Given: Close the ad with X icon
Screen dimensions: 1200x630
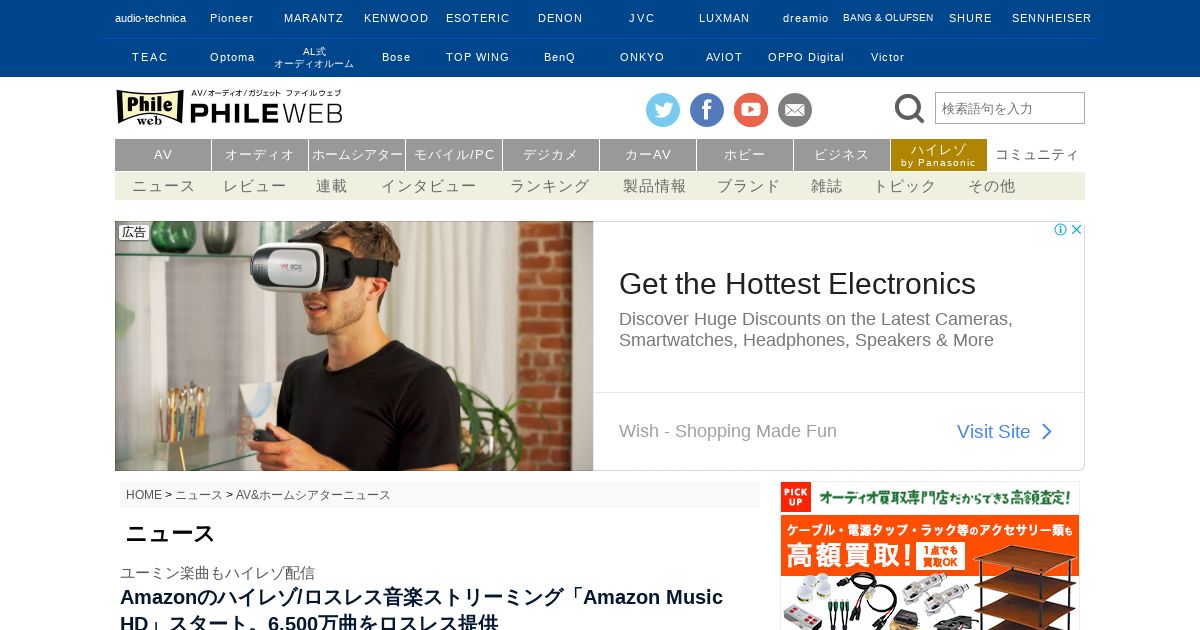Looking at the screenshot, I should pyautogui.click(x=1077, y=229).
